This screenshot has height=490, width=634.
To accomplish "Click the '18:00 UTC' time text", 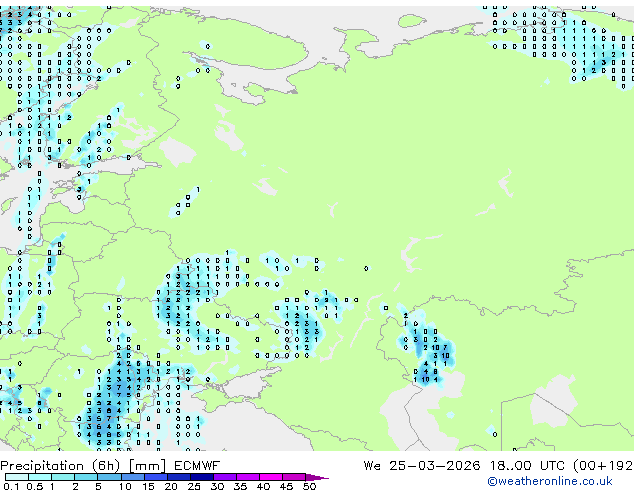I will tap(527, 466).
